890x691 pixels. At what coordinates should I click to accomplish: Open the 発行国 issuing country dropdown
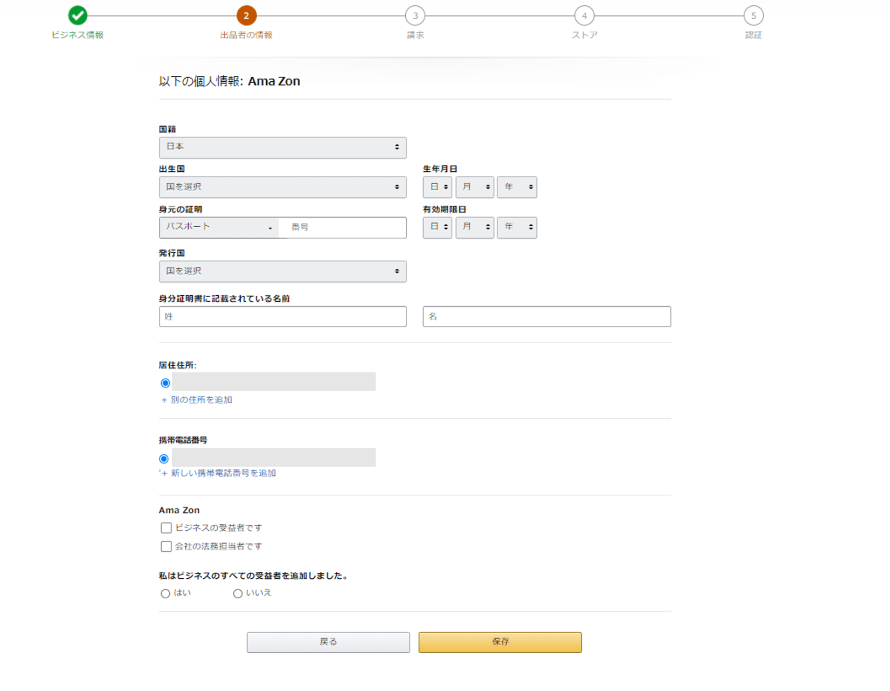tap(282, 271)
